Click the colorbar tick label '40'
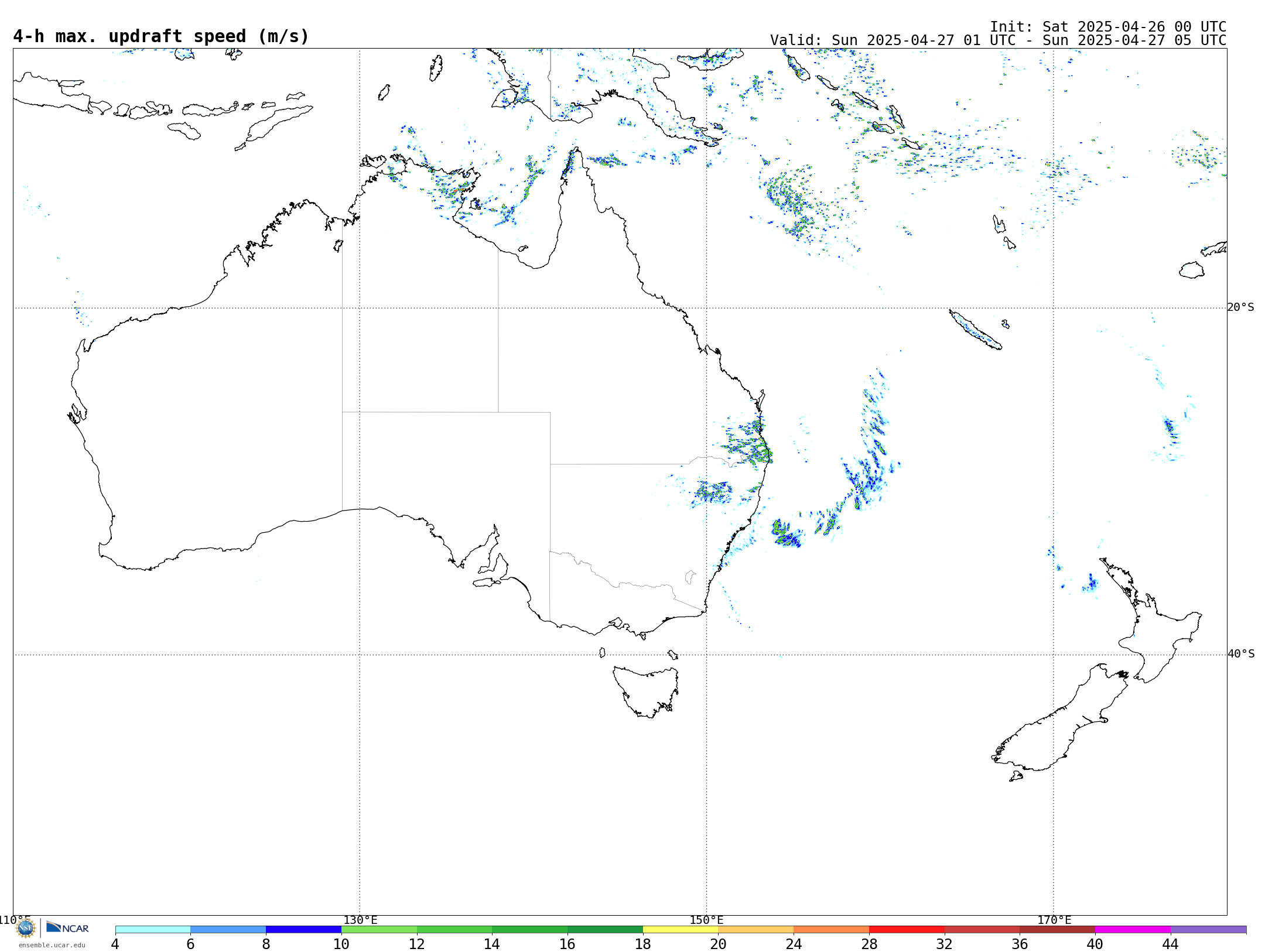Screen dimensions: 1265x952 point(1095,944)
